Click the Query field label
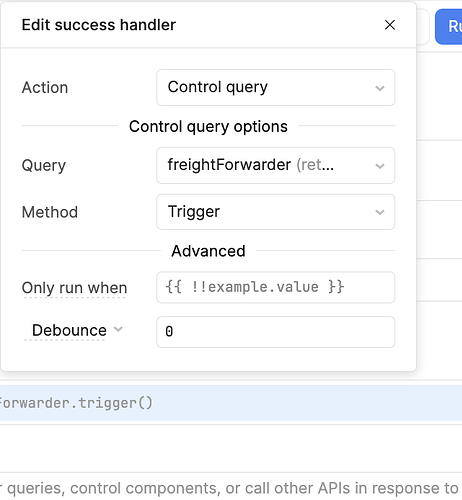Image resolution: width=462 pixels, height=500 pixels. point(44,165)
